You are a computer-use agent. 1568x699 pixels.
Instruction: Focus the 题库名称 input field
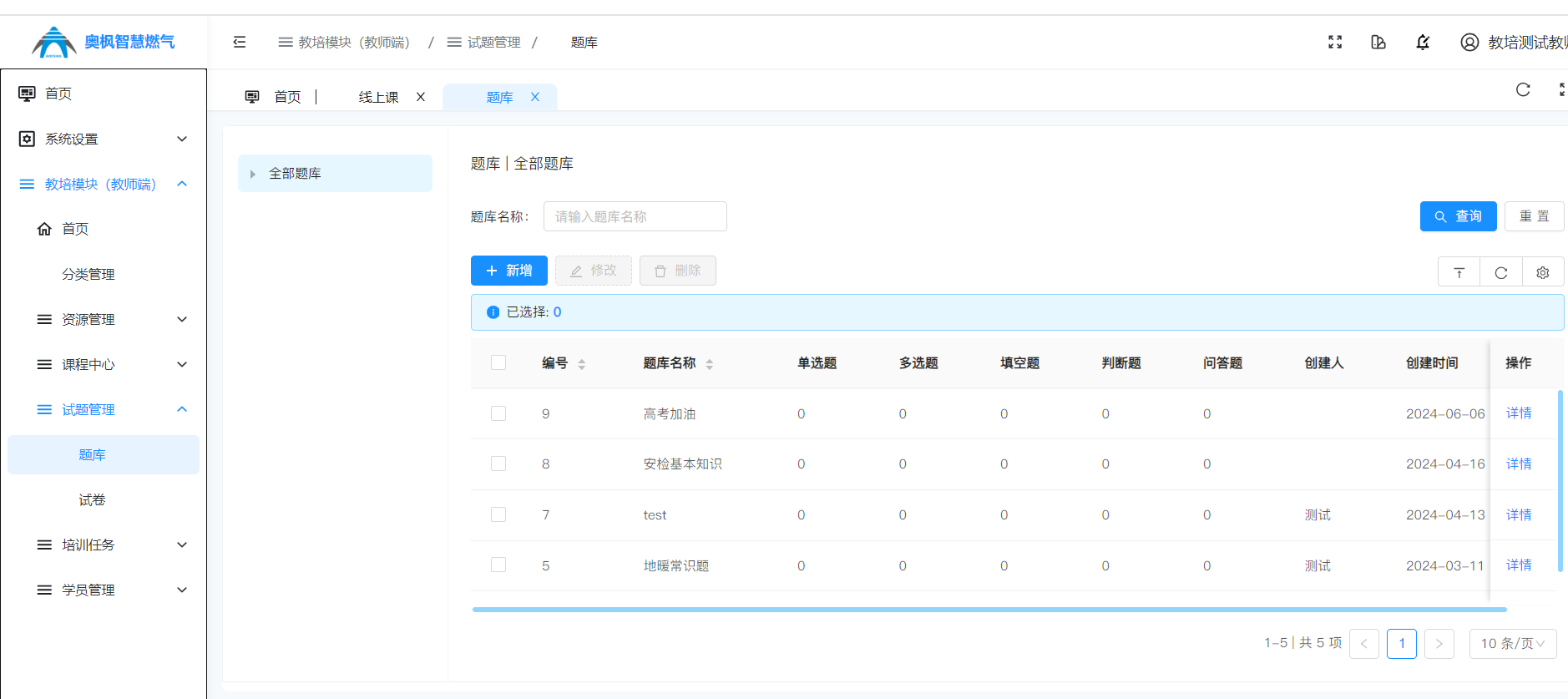(x=635, y=216)
